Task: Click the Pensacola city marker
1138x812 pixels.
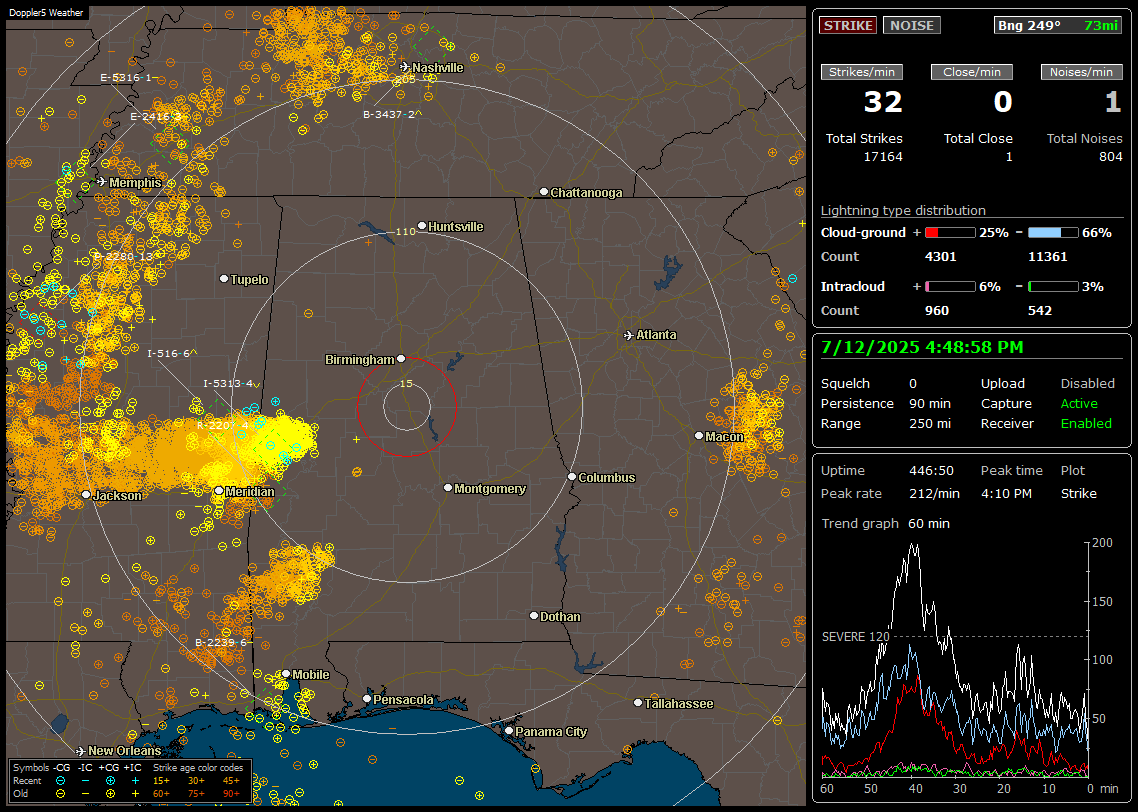Action: pyautogui.click(x=367, y=699)
